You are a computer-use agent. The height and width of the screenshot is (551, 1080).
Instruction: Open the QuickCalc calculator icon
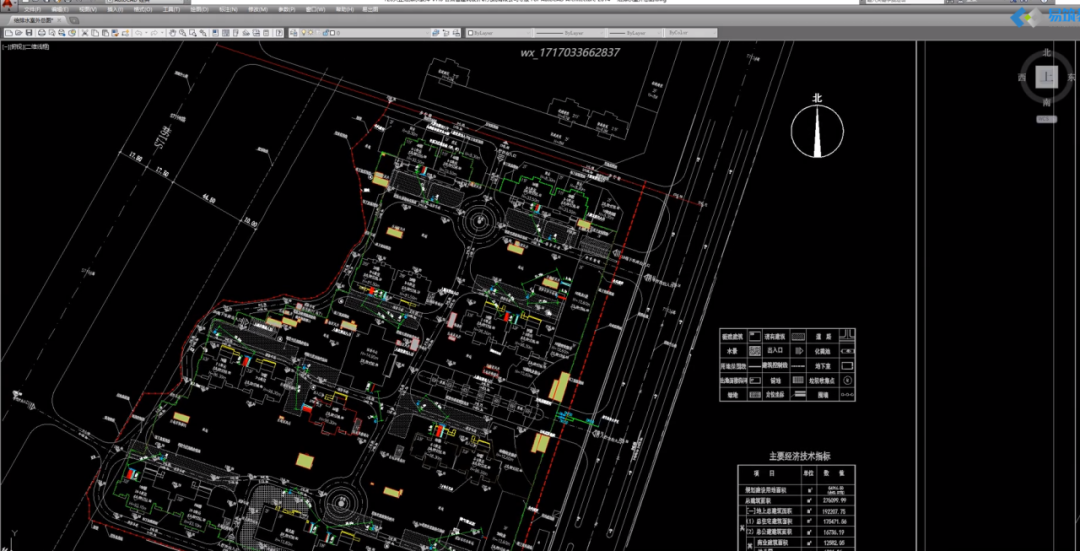(x=266, y=33)
